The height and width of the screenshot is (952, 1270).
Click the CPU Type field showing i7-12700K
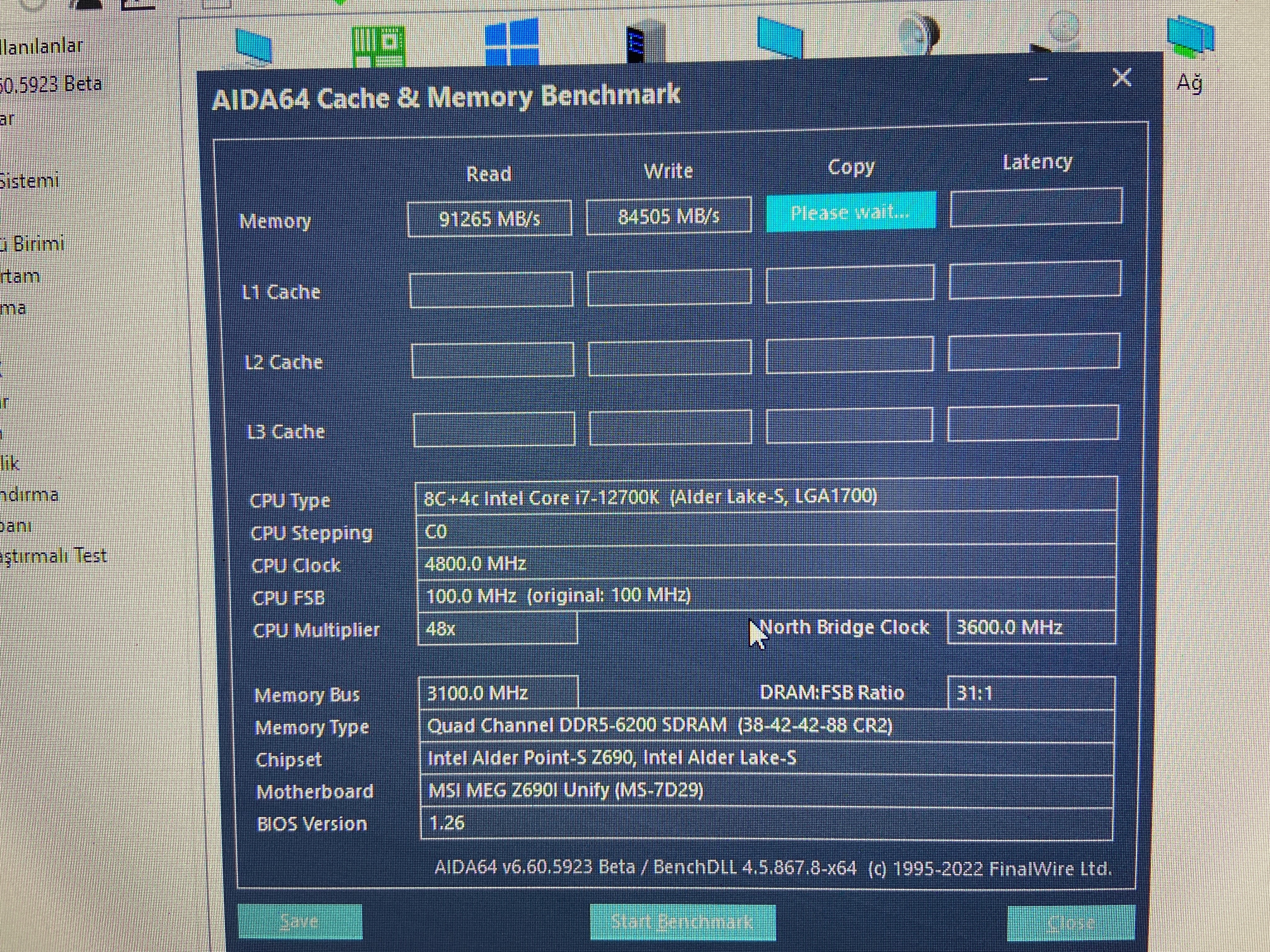(766, 495)
